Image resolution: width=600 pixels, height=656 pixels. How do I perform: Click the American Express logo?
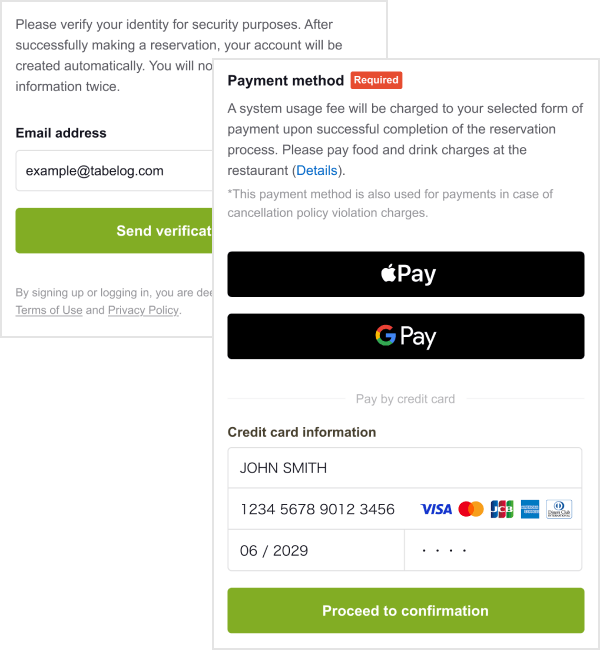click(x=530, y=509)
